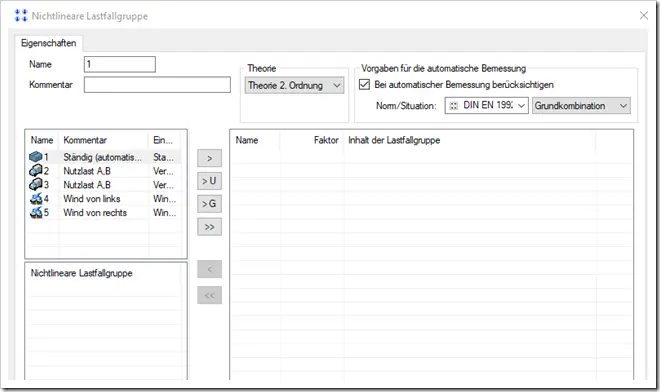Click the norm icon in the DIN EN dropdown
This screenshot has height=392, width=660.
[x=453, y=106]
